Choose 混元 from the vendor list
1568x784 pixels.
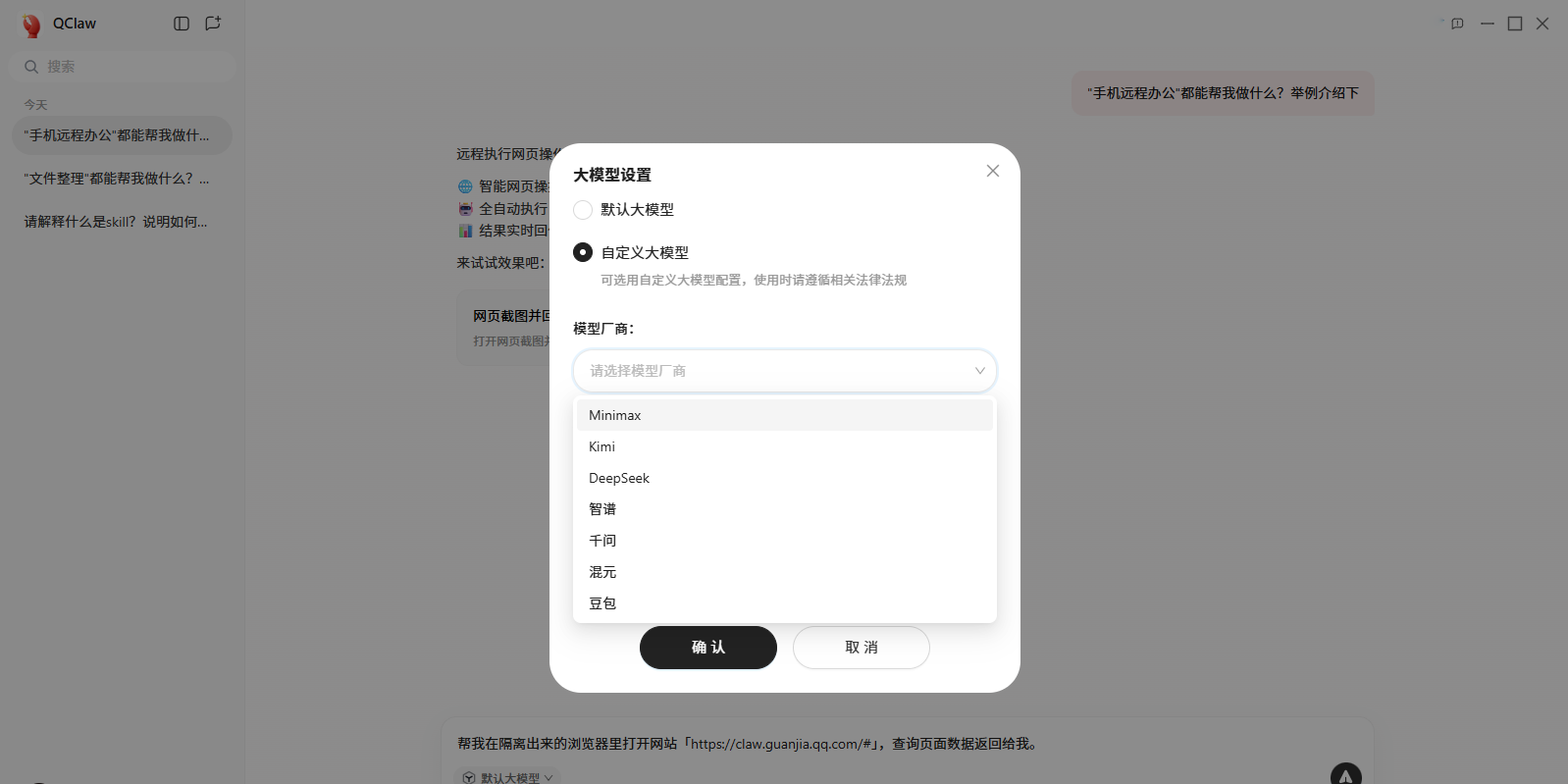[x=785, y=572]
